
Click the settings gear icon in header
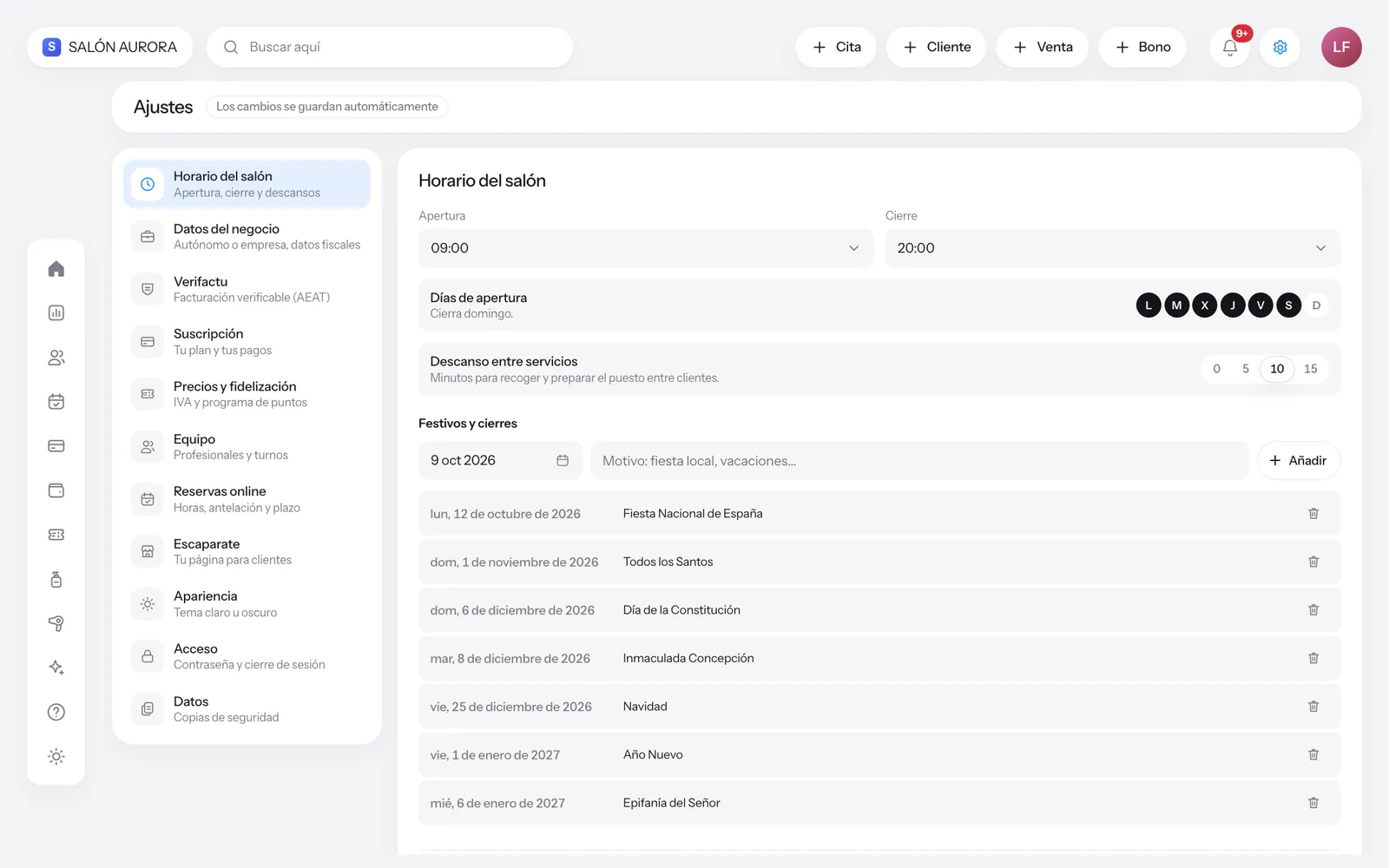(1280, 47)
